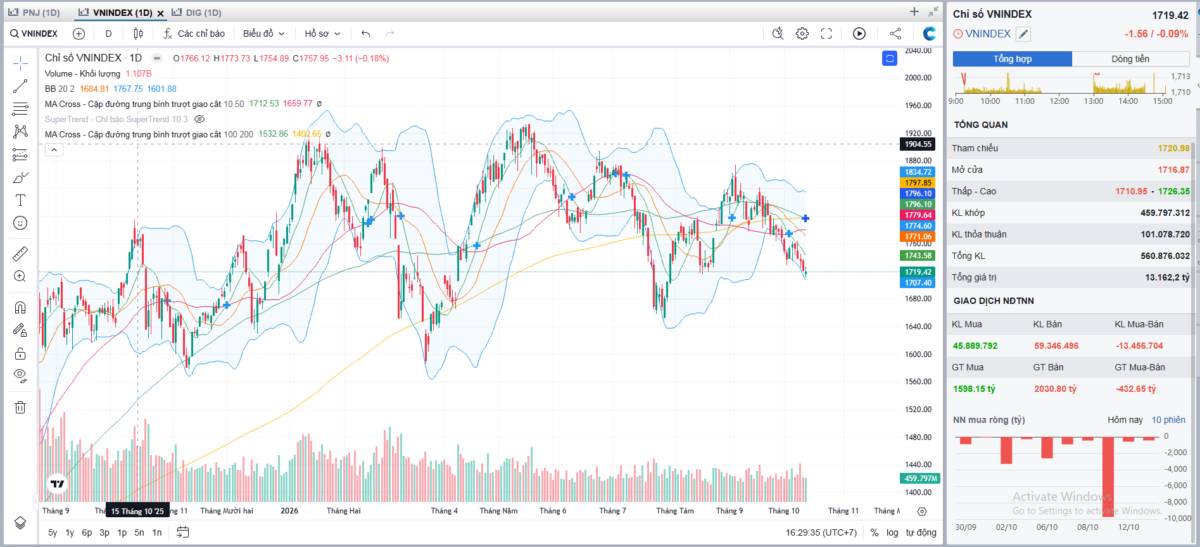
Task: Click the trash remove drawings icon
Action: point(20,407)
